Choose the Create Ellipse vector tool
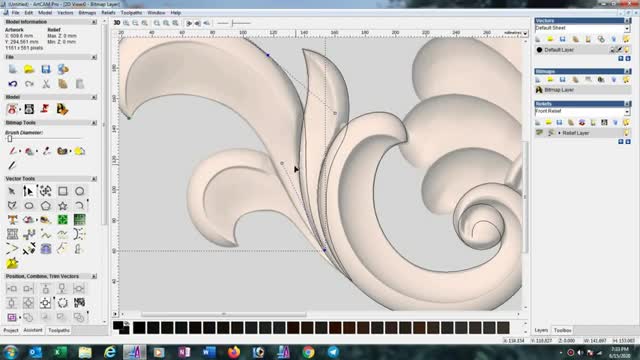Image resolution: width=640 pixels, height=360 pixels. pos(29,206)
